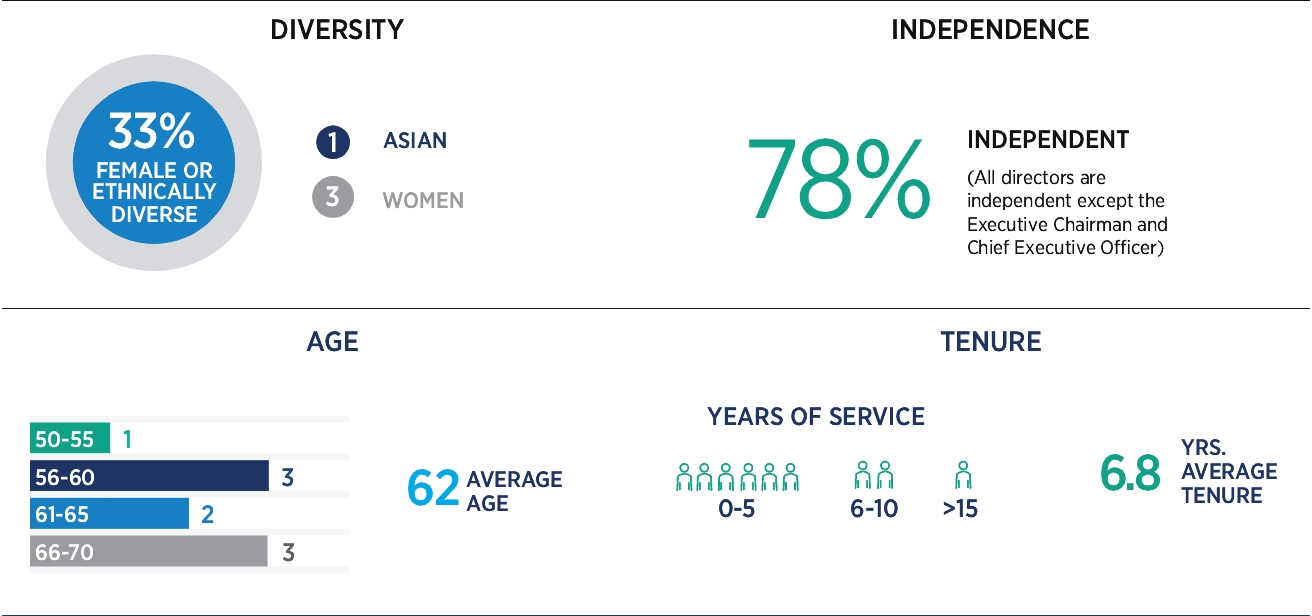This screenshot has height=616, width=1312.
Task: Click the 62 average age number
Action: click(432, 489)
